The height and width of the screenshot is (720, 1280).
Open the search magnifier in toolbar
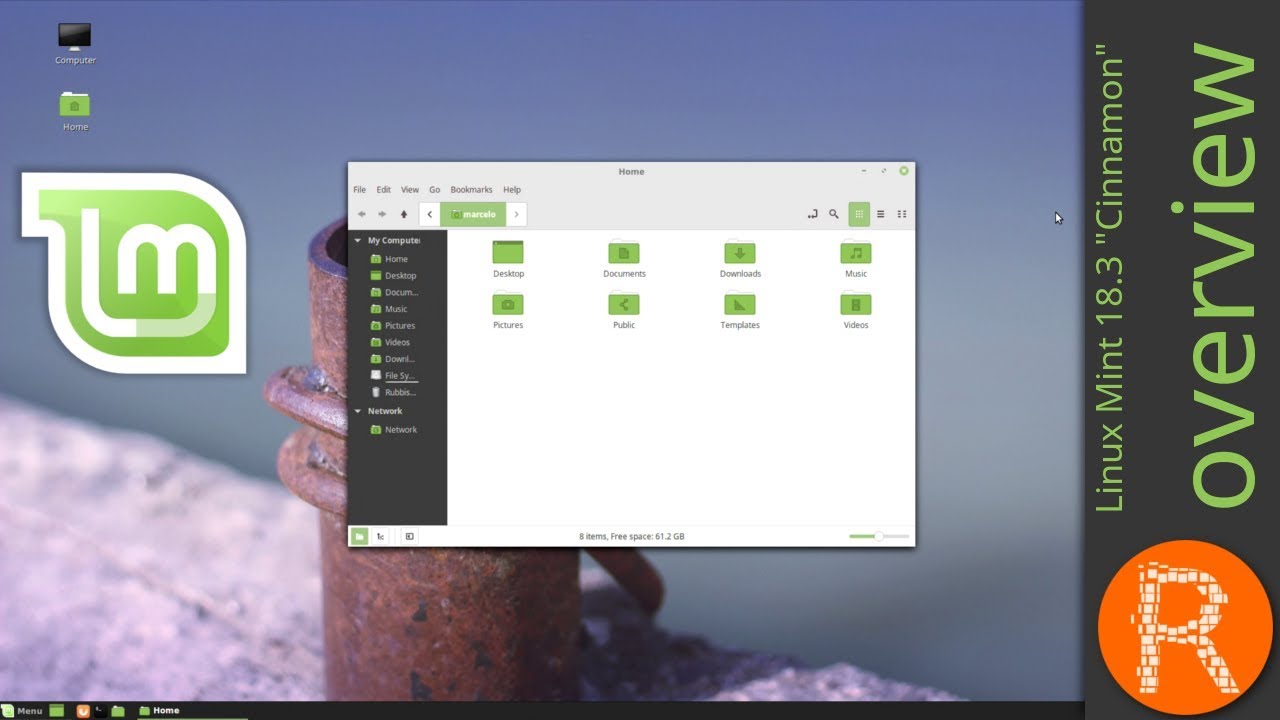coord(834,214)
